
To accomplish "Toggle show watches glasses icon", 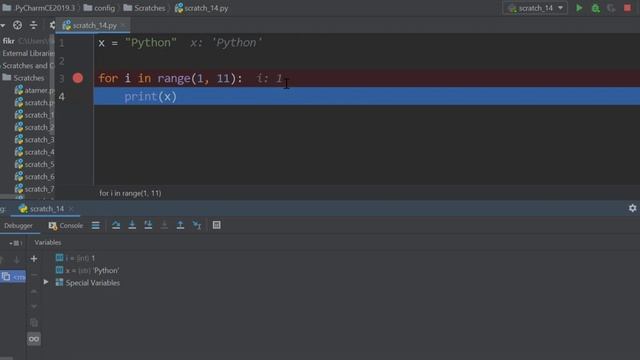I will click(34, 339).
